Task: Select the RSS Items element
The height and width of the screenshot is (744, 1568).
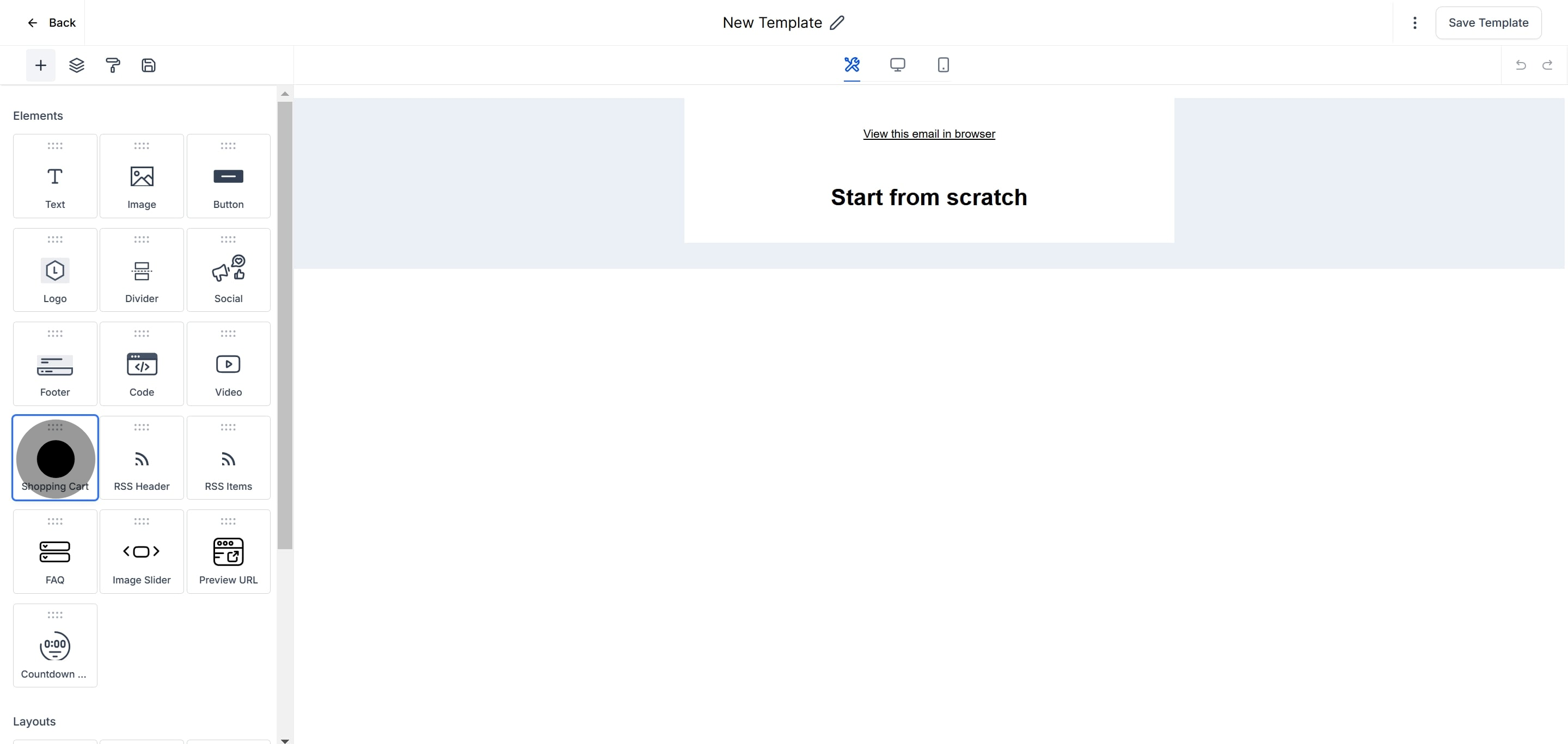Action: [228, 458]
